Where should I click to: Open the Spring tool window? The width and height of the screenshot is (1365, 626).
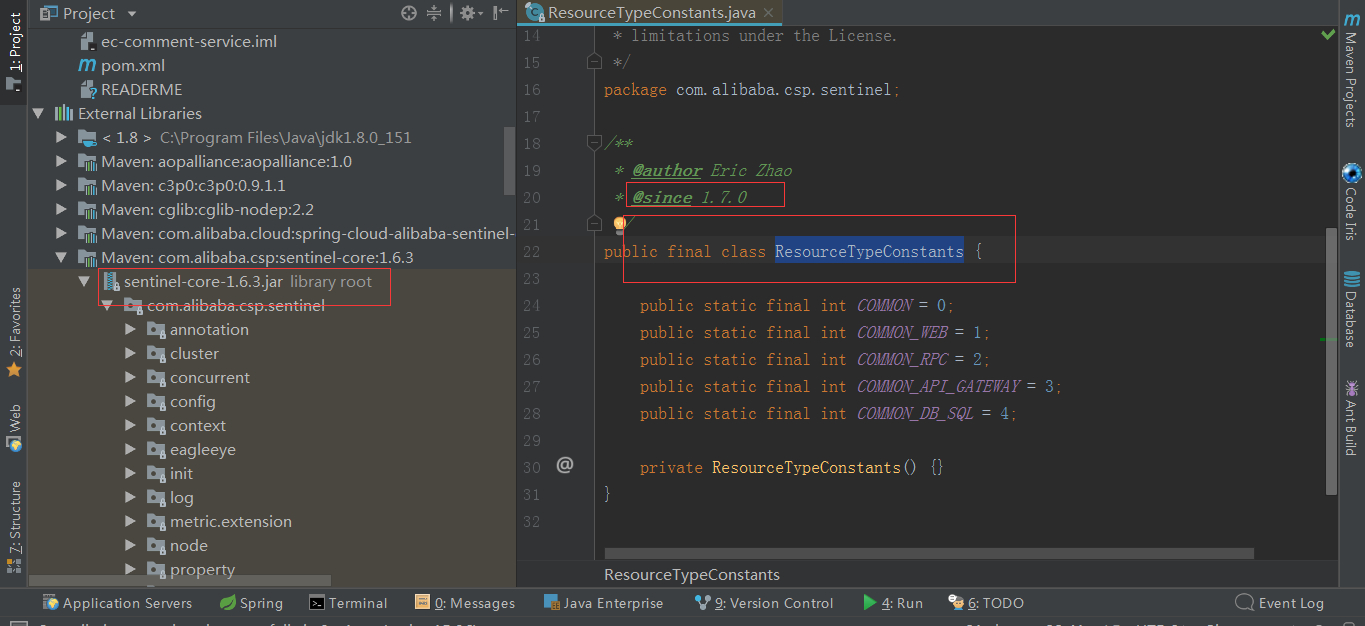[x=250, y=603]
